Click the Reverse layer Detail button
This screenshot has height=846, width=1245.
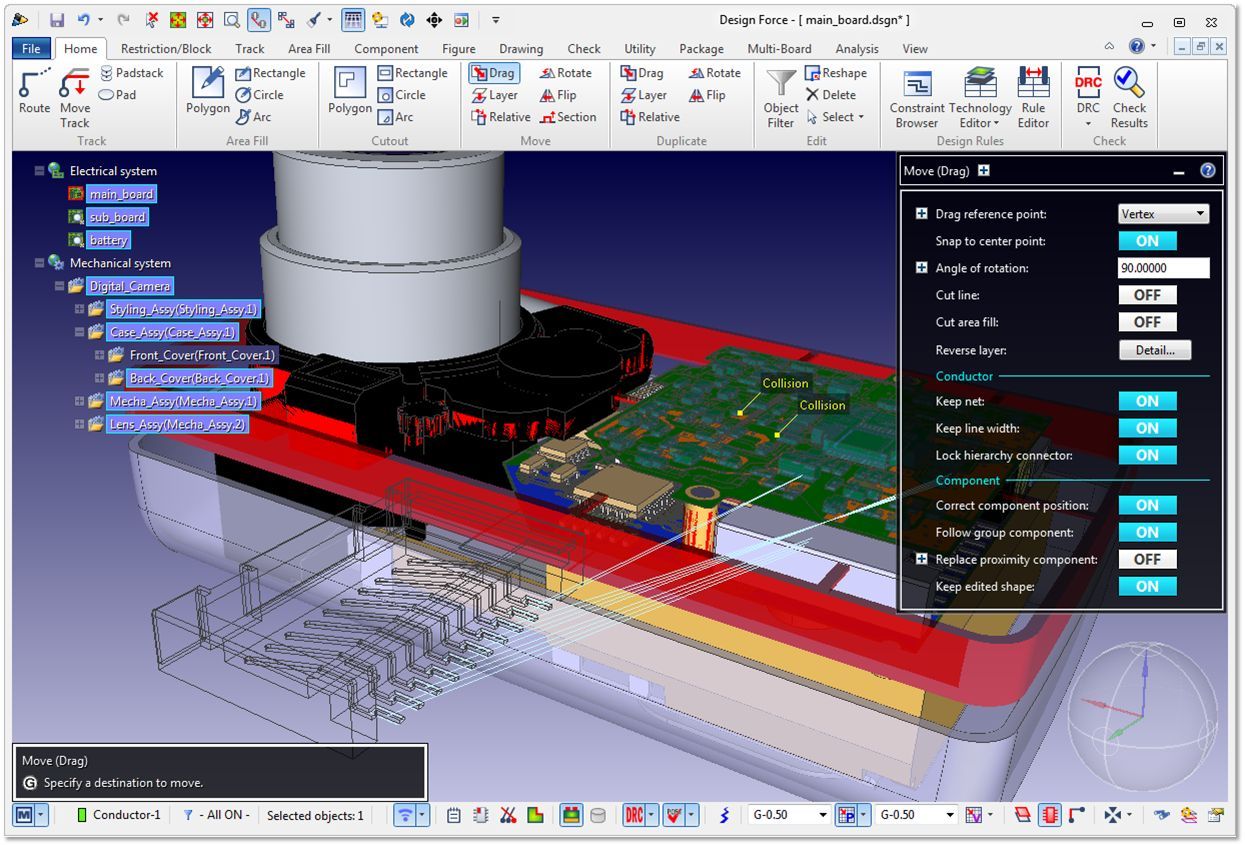point(1154,350)
